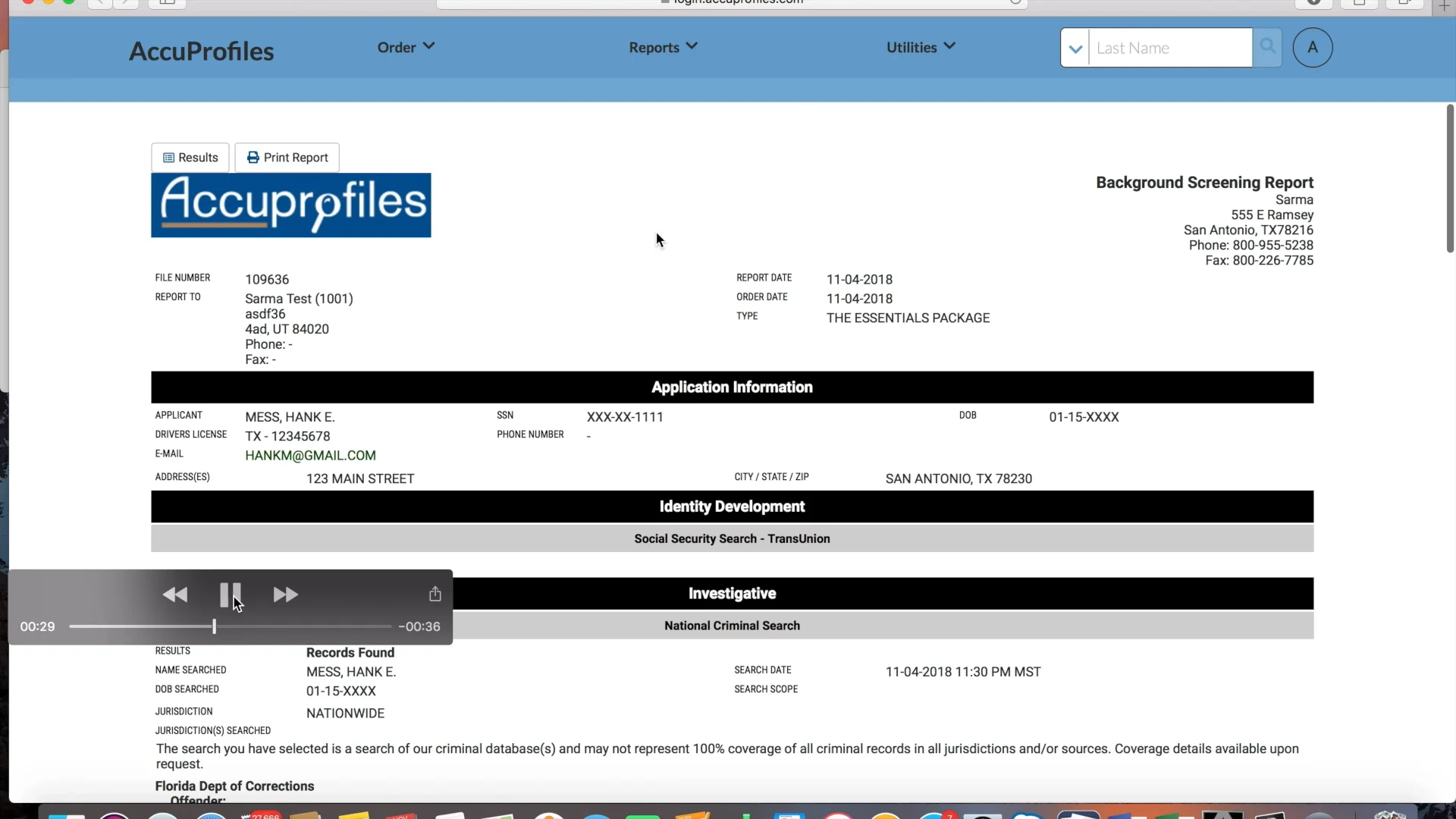
Task: Click the rewind playback icon
Action: pos(175,595)
